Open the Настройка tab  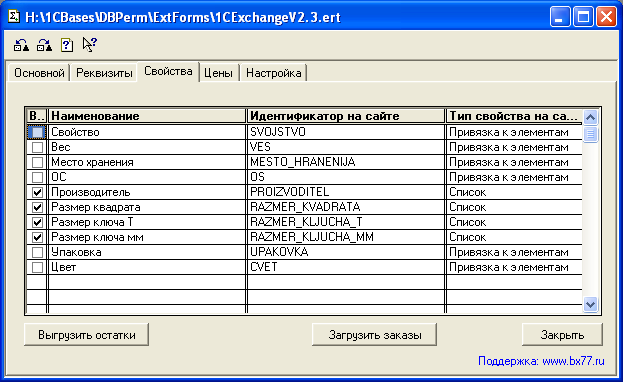[273, 73]
